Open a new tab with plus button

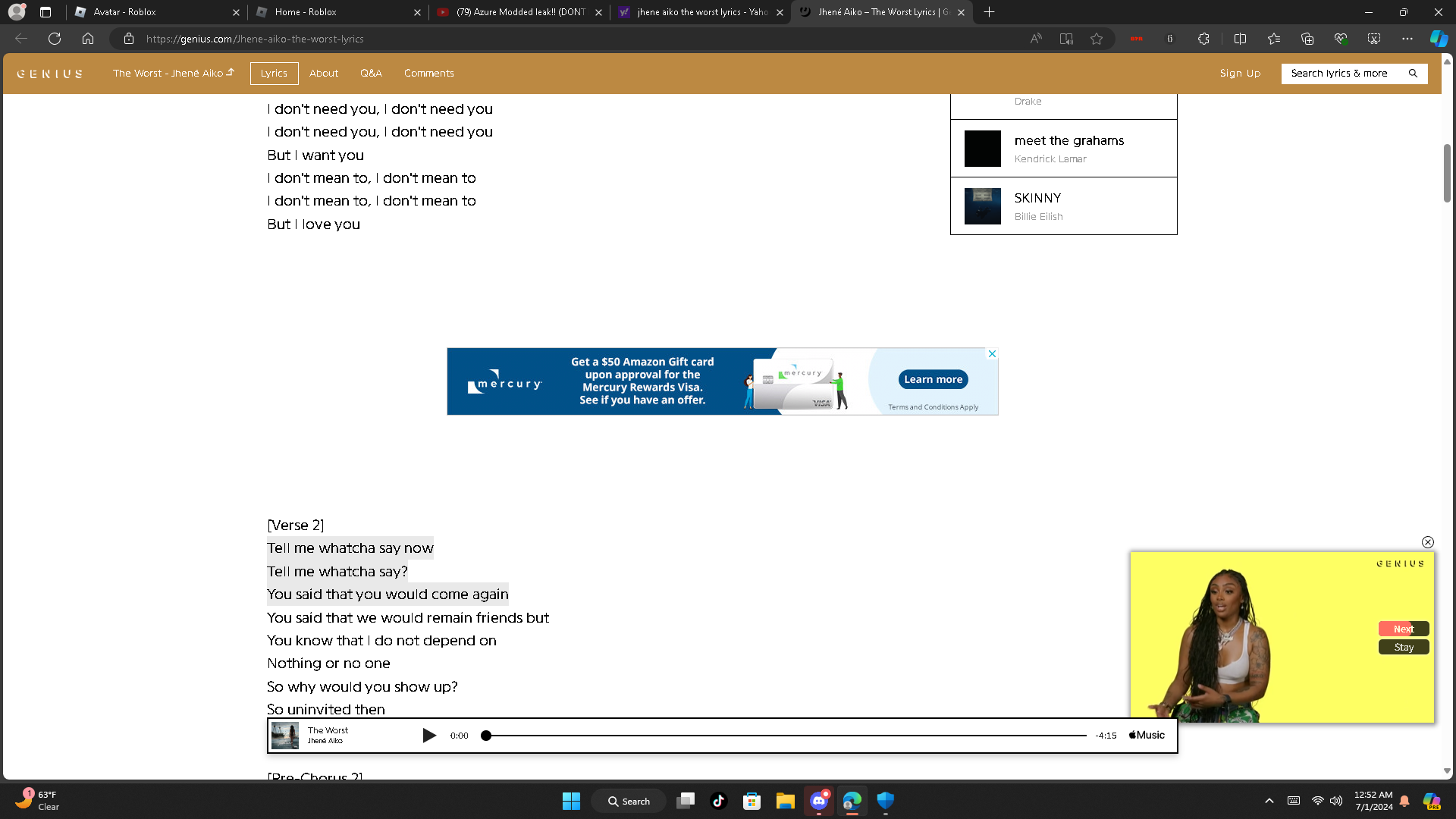989,12
